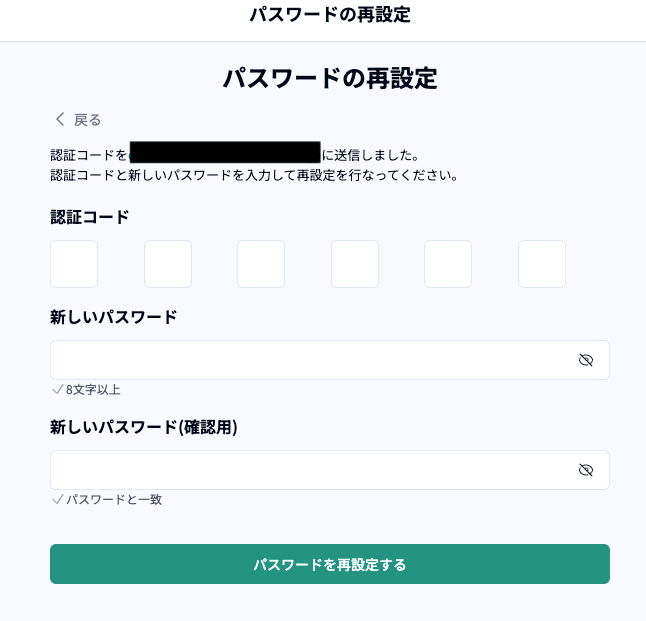The image size is (646, 621).
Task: Click the checkmark icon beside 8文字以上
Action: click(x=57, y=389)
